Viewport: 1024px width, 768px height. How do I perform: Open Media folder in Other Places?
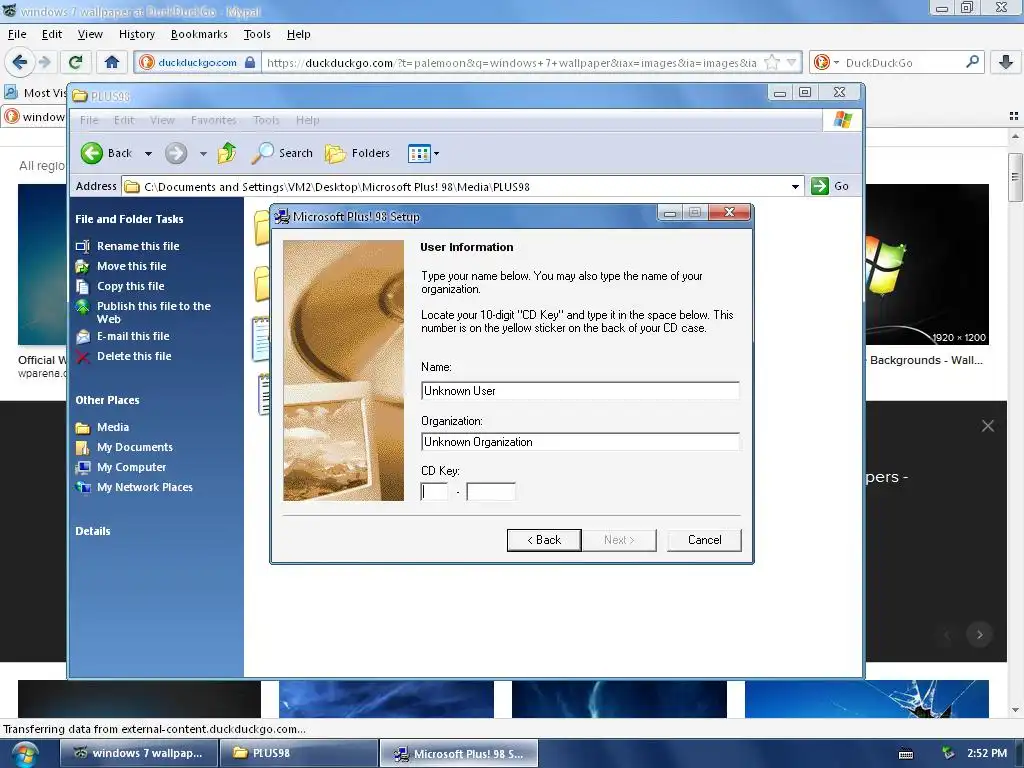click(x=112, y=427)
